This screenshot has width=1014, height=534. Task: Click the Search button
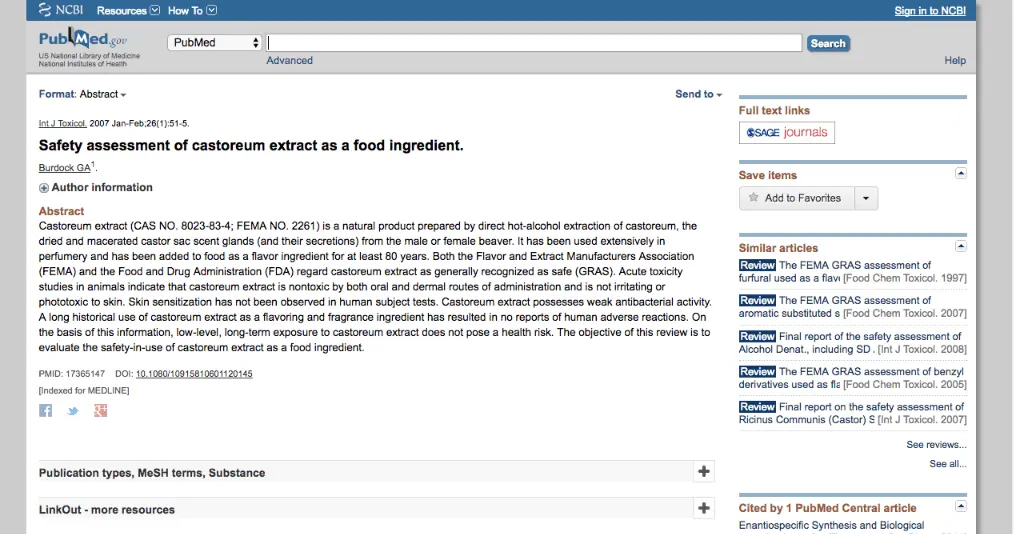[x=828, y=43]
